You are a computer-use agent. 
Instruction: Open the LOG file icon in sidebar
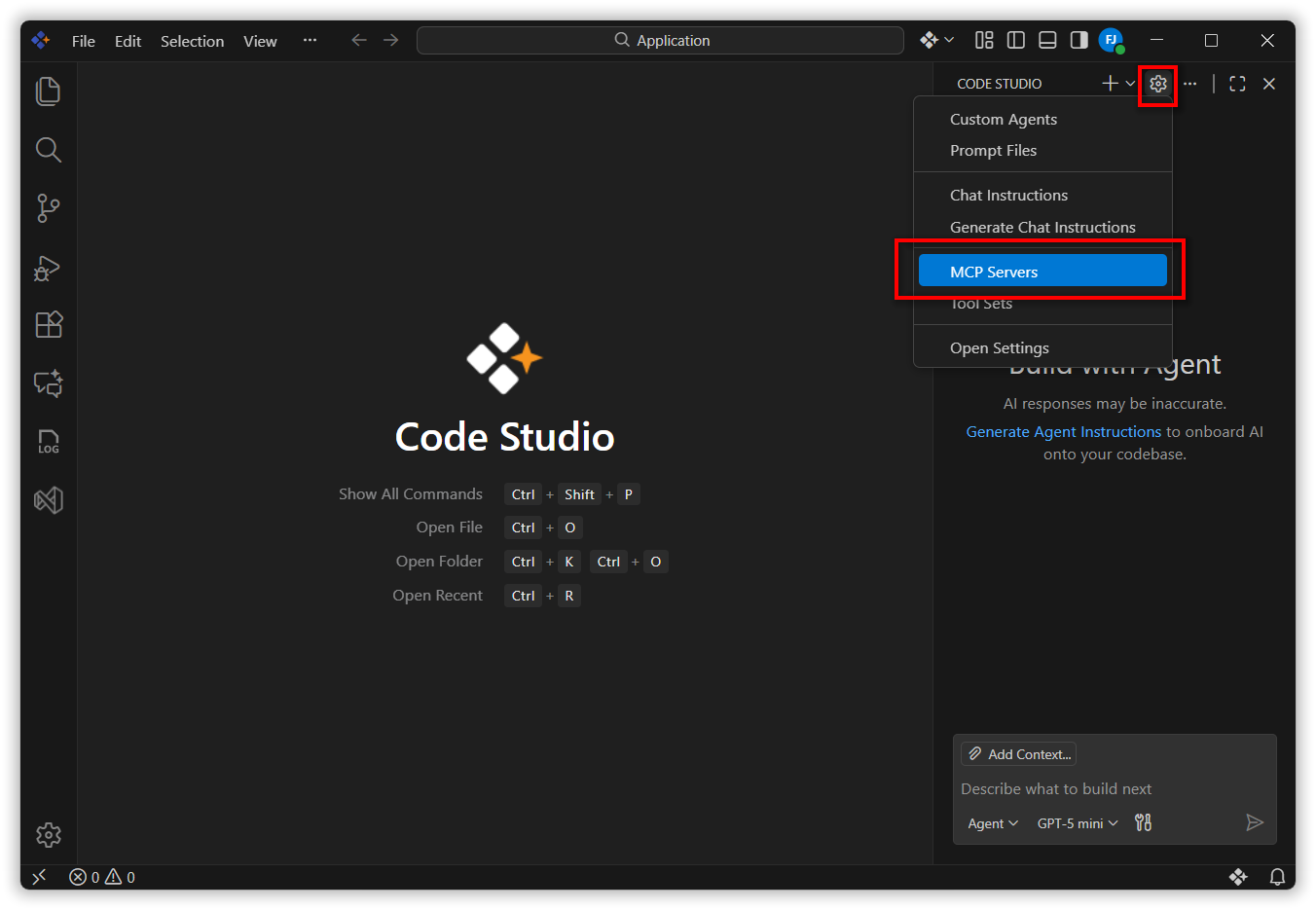(48, 442)
